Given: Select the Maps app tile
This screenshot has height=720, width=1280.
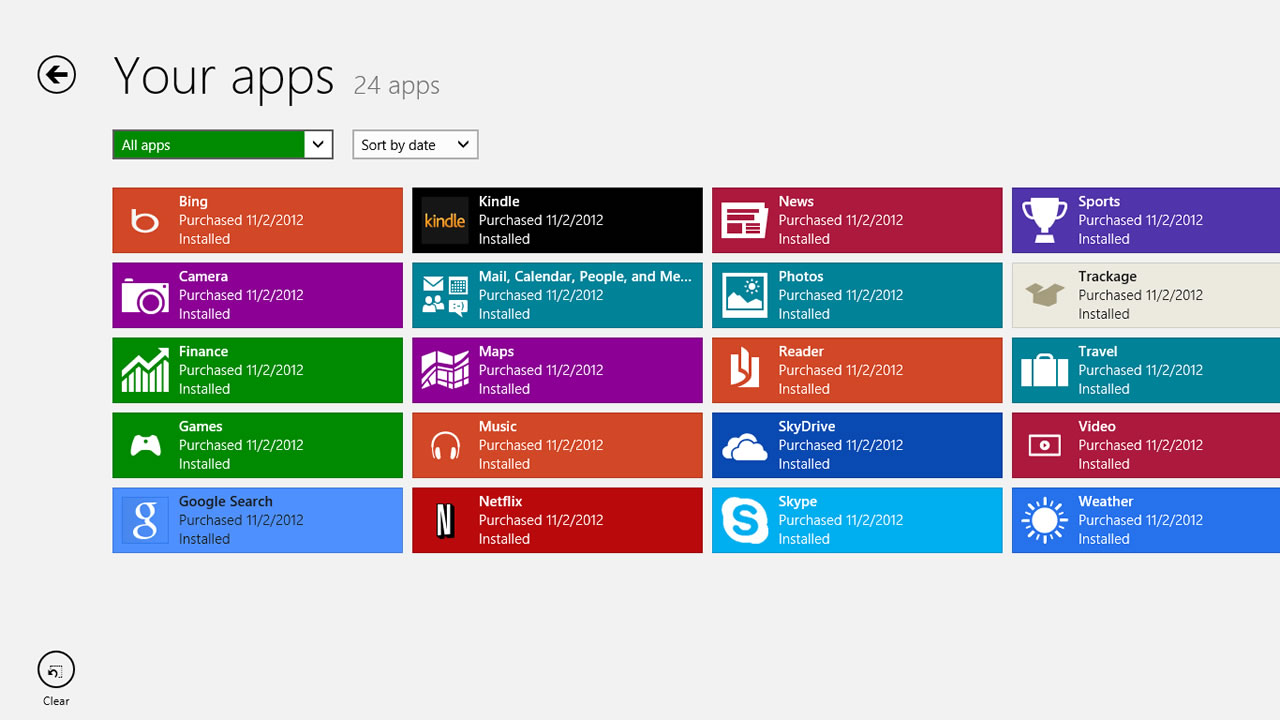Looking at the screenshot, I should click(x=557, y=370).
